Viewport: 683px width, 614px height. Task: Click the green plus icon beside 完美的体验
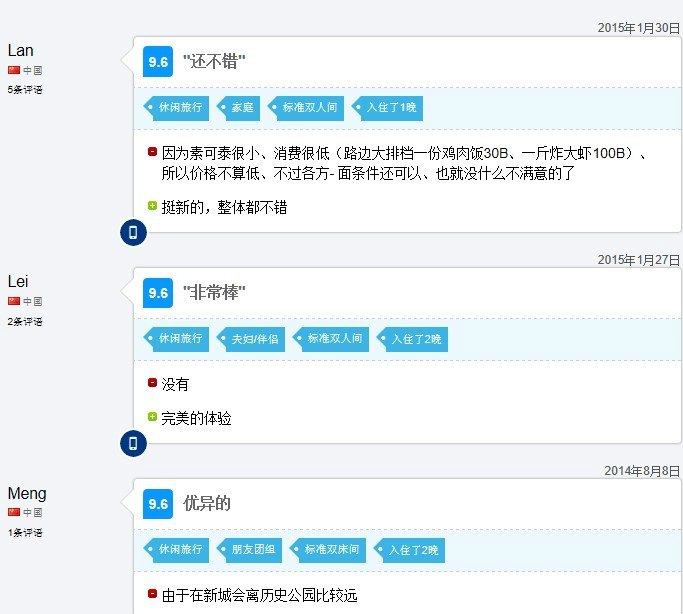(x=152, y=417)
